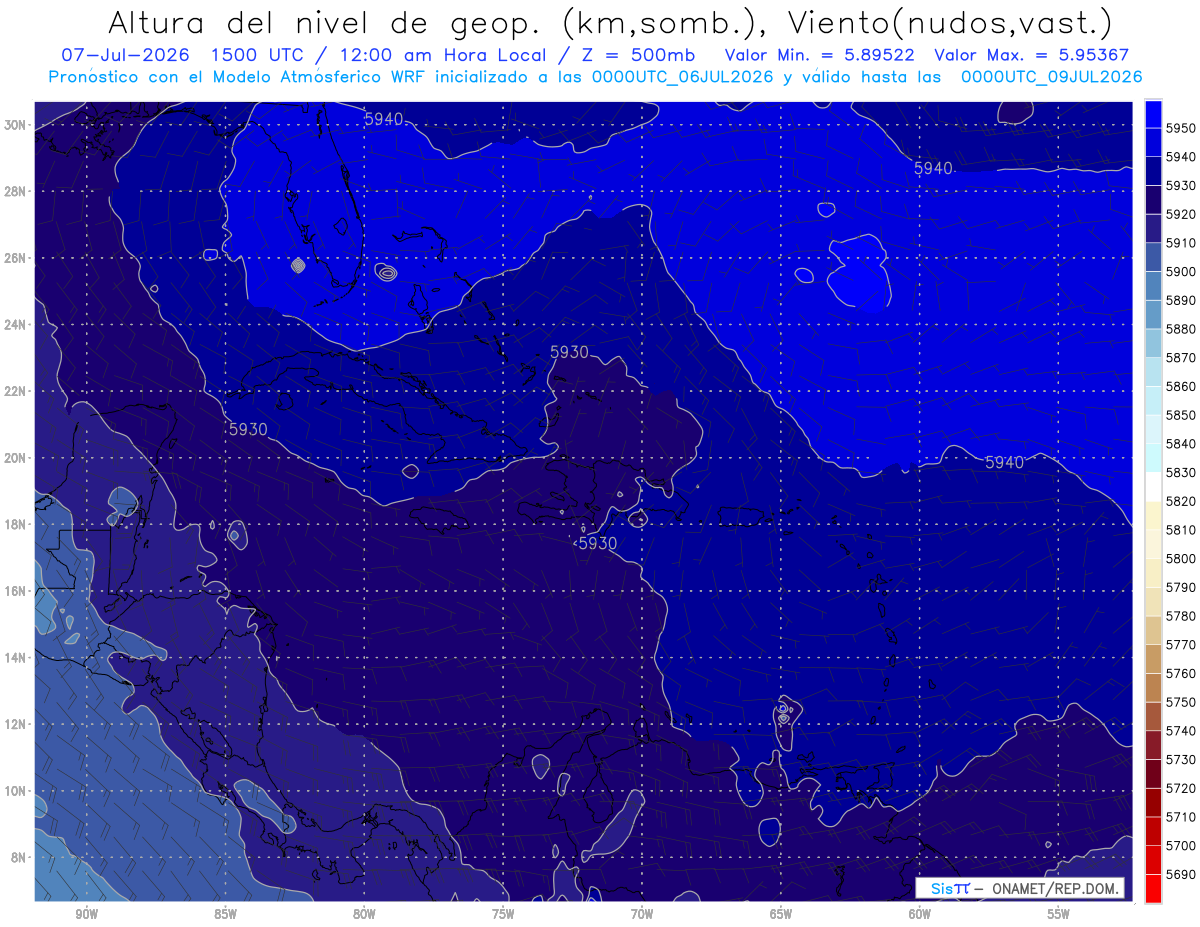1200x927 pixels.
Task: Click the 5930 contour label near 20N 84W
Action: (248, 429)
